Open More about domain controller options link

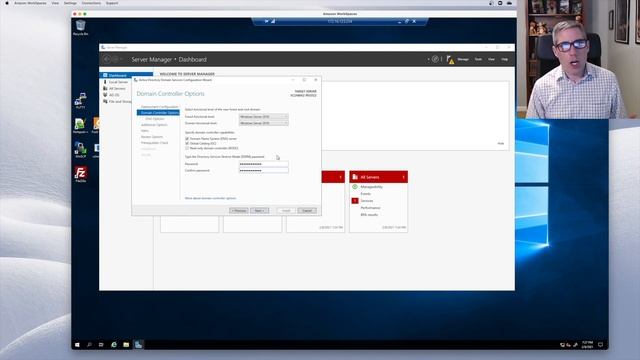point(210,198)
